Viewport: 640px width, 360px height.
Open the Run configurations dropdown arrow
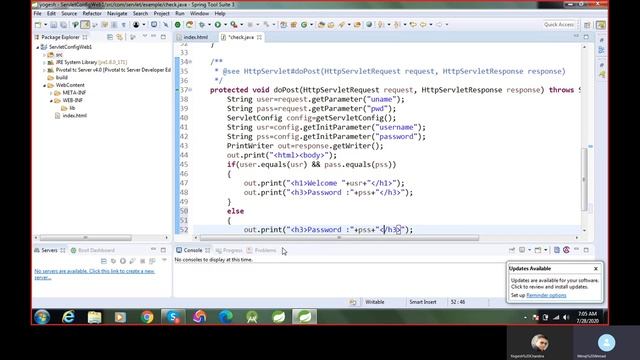click(225, 25)
